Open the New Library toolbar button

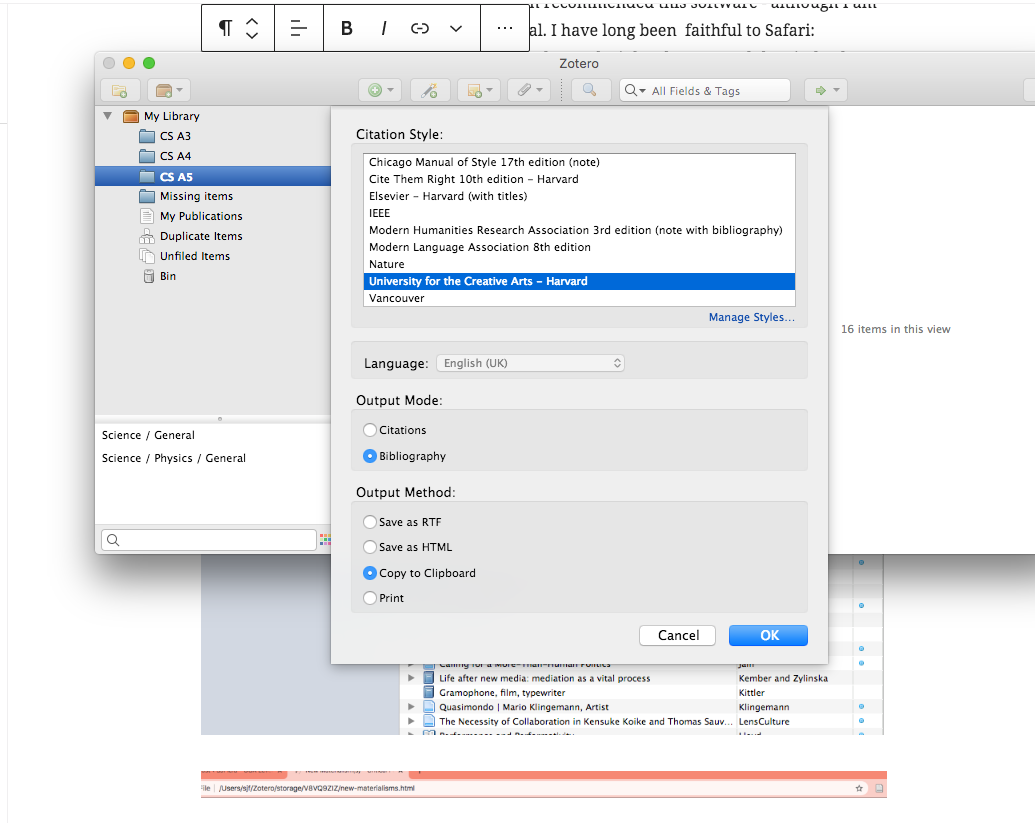coord(167,90)
